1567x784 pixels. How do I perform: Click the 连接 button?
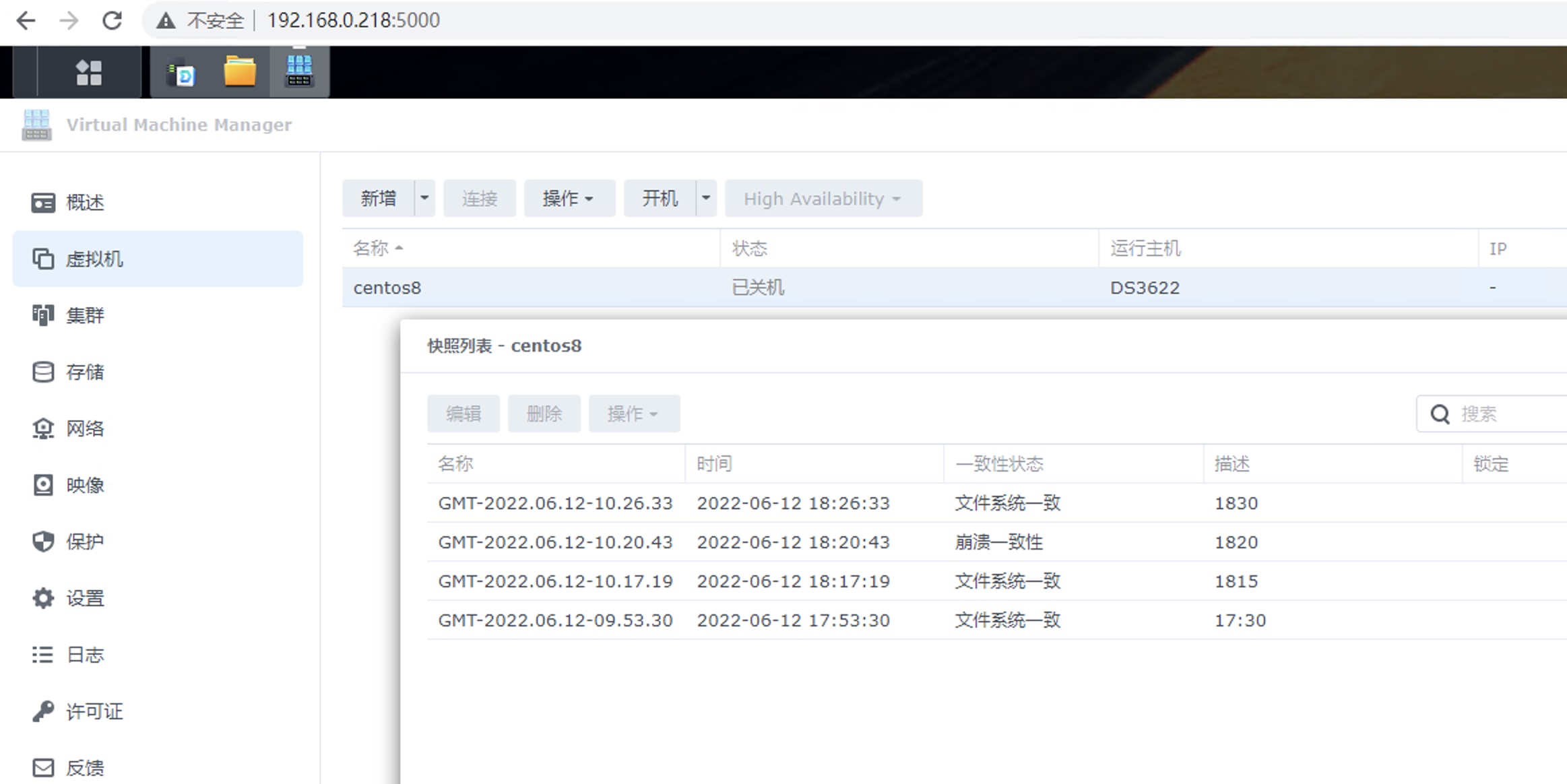(x=480, y=198)
